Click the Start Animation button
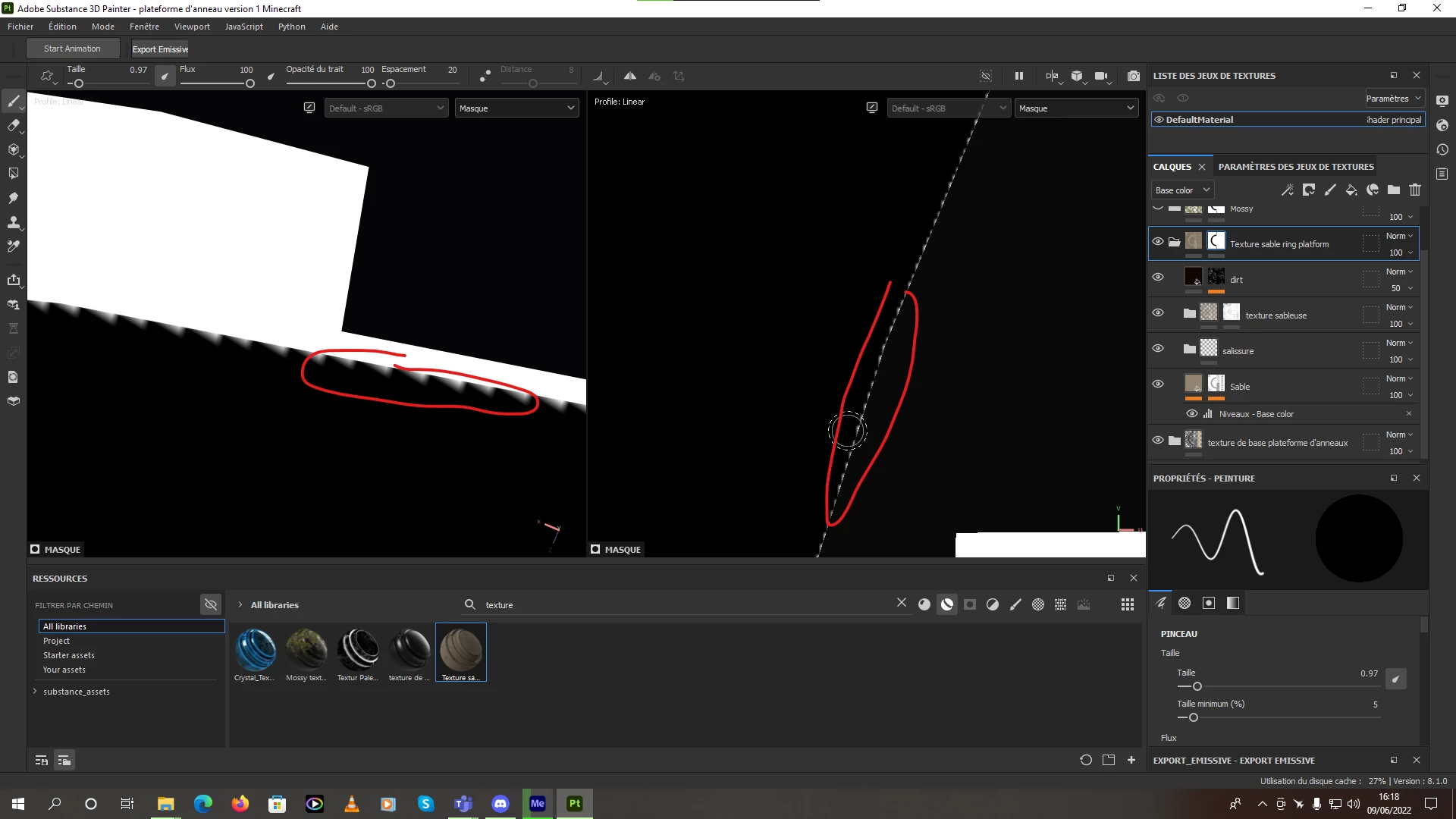1456x819 pixels. pyautogui.click(x=72, y=49)
